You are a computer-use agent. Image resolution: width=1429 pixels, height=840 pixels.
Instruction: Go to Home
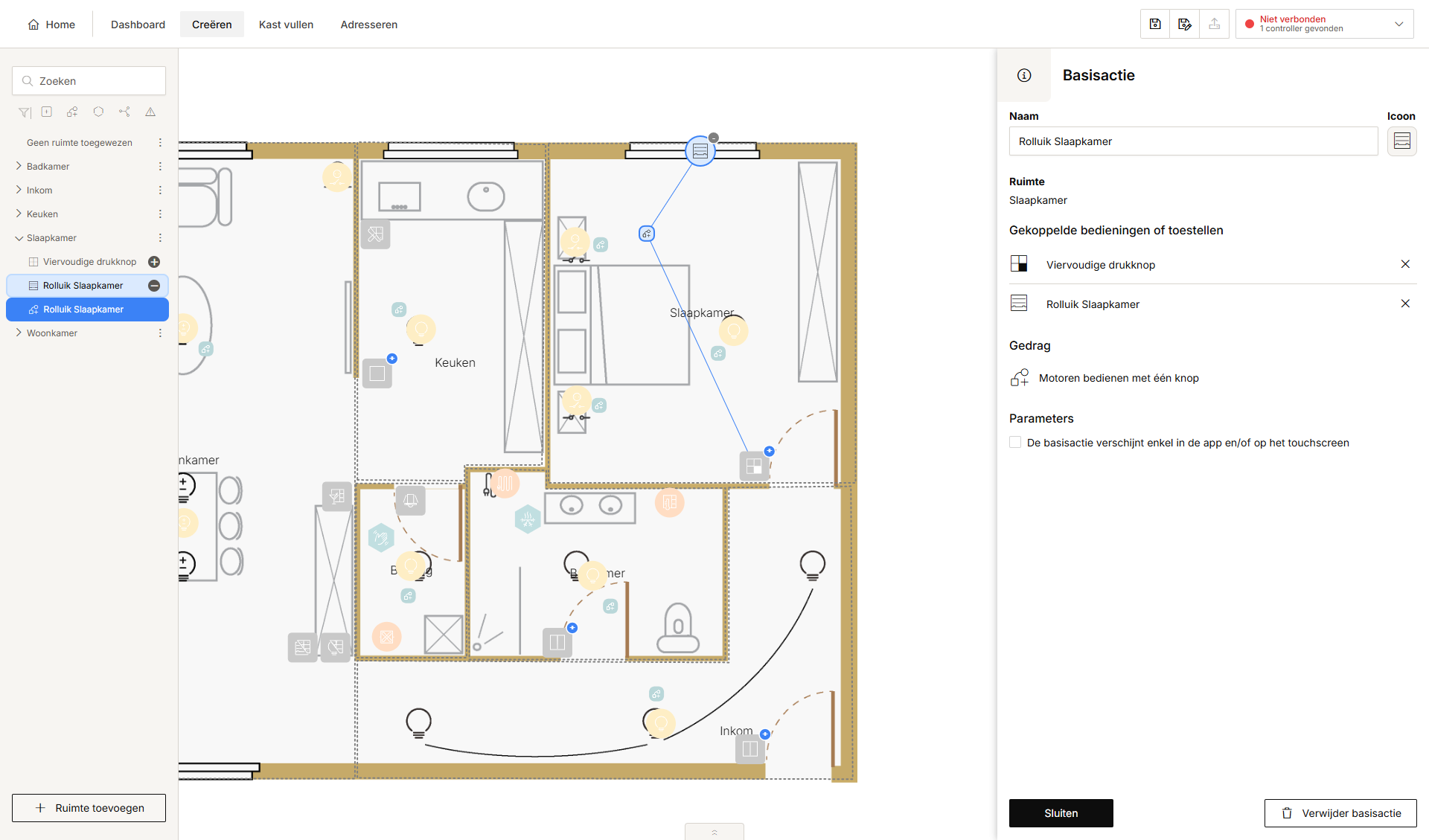51,25
